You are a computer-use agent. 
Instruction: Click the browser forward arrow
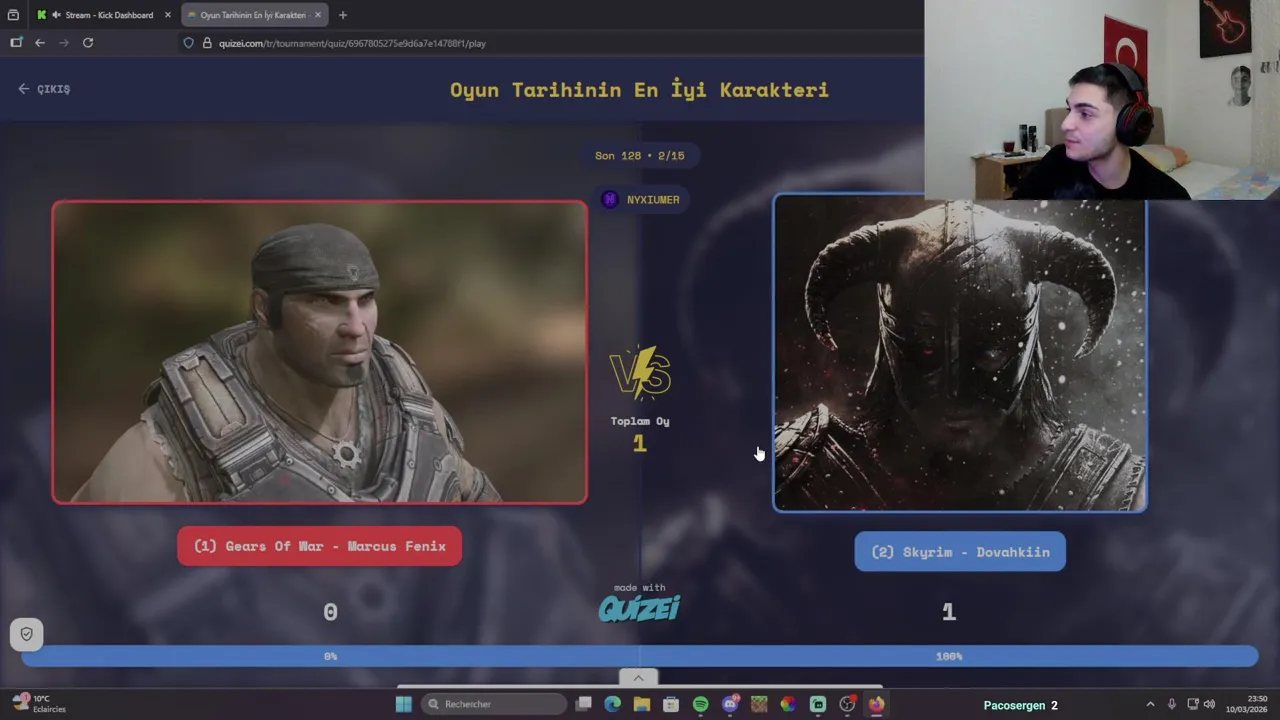pos(64,43)
